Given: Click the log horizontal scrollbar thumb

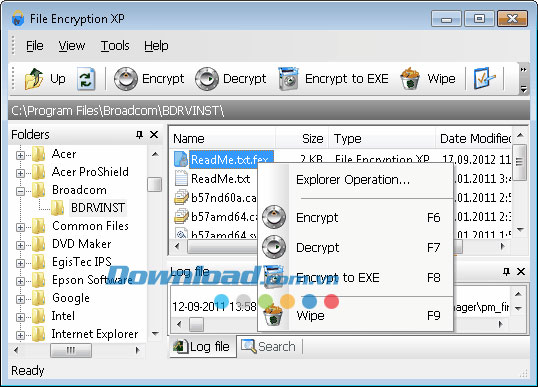Looking at the screenshot, I should 196,324.
